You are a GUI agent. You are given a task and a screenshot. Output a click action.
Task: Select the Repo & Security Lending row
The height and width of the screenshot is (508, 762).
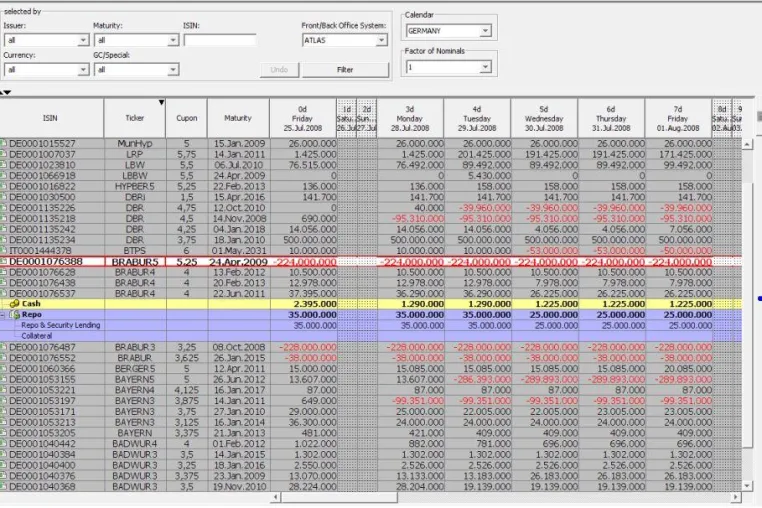click(x=371, y=325)
